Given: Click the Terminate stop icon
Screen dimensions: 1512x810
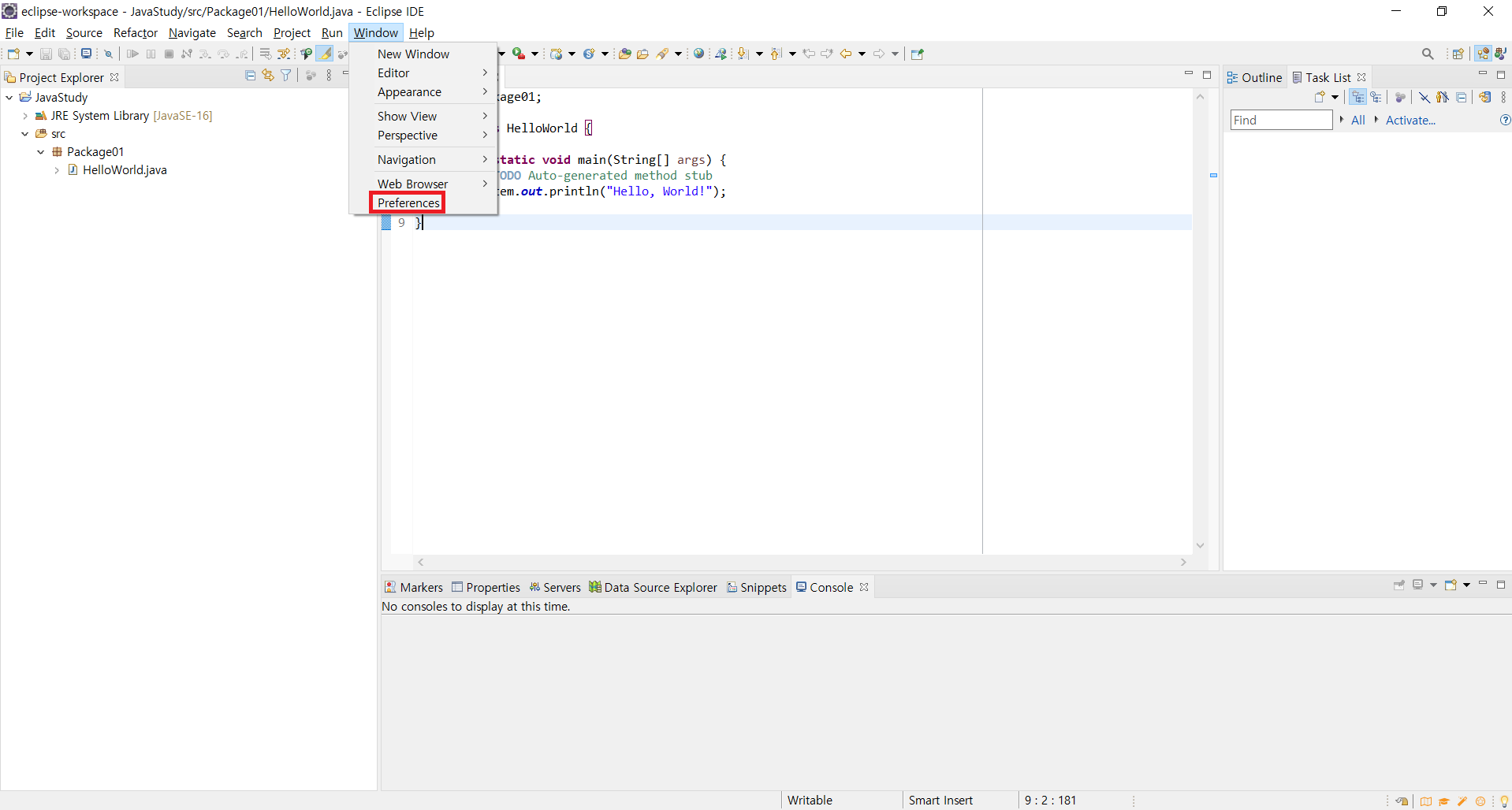Looking at the screenshot, I should 169,54.
